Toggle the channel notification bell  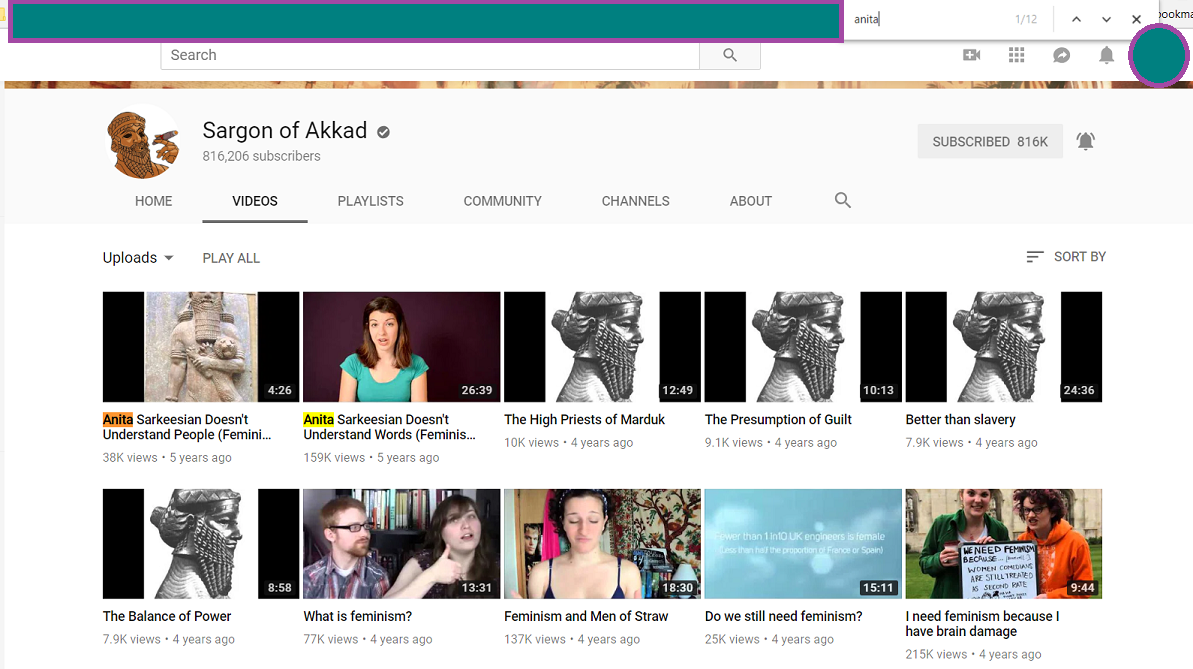click(x=1086, y=142)
